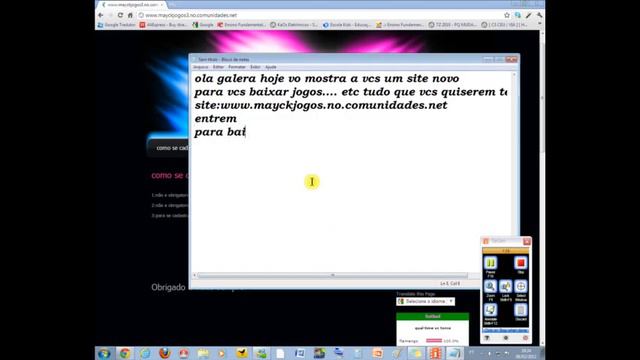Click the red bottom-right icon in the recorder panel
640x360 pixels.
tap(525, 338)
